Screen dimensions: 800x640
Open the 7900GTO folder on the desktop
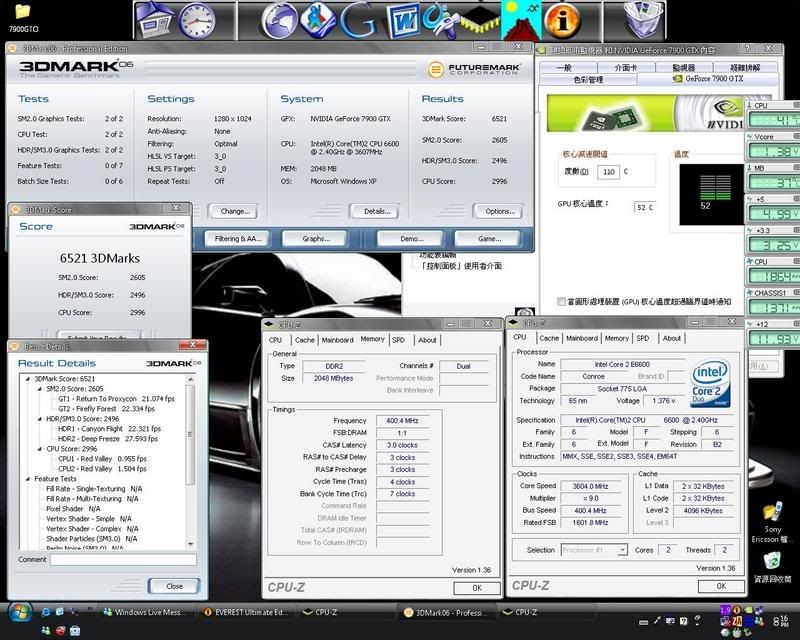[23, 18]
